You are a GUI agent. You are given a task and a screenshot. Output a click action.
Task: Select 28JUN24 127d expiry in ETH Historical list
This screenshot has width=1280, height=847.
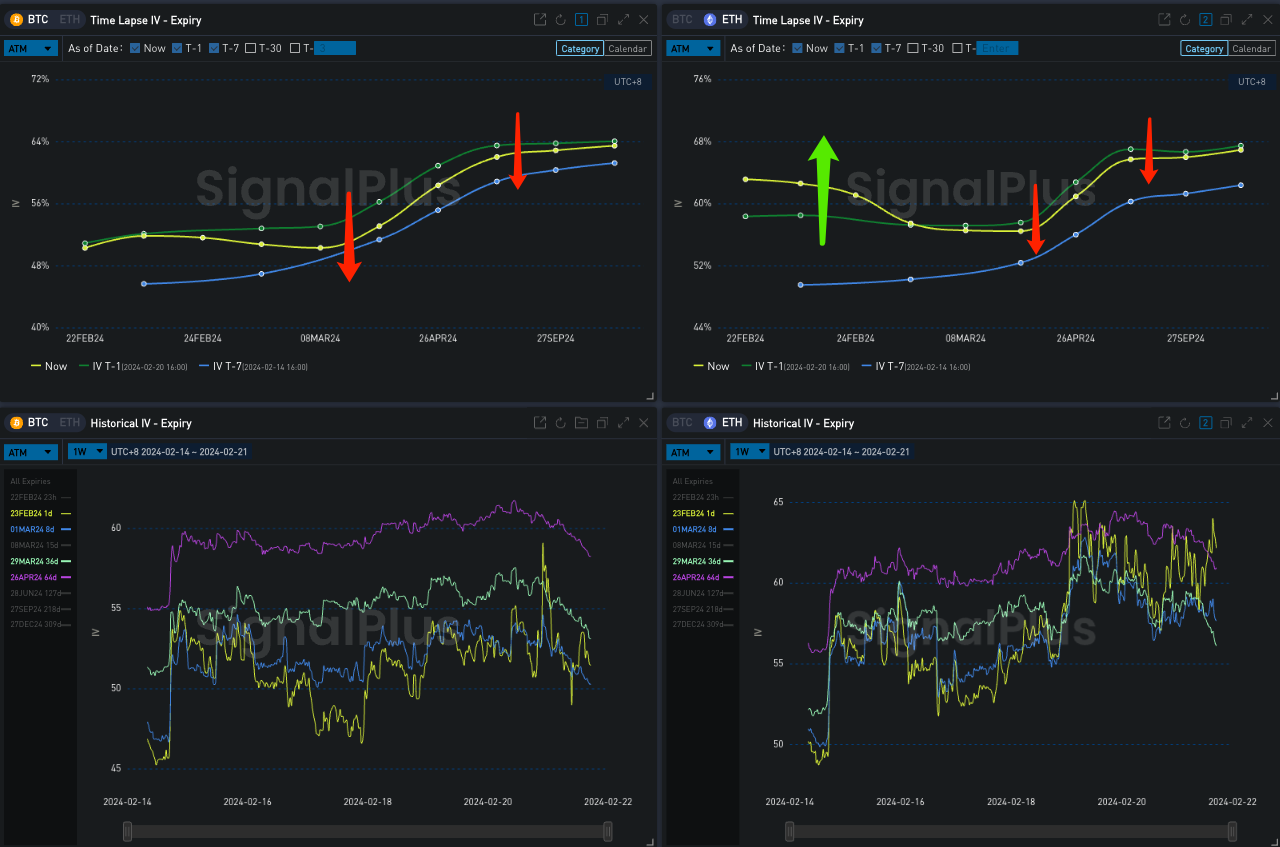[x=703, y=593]
